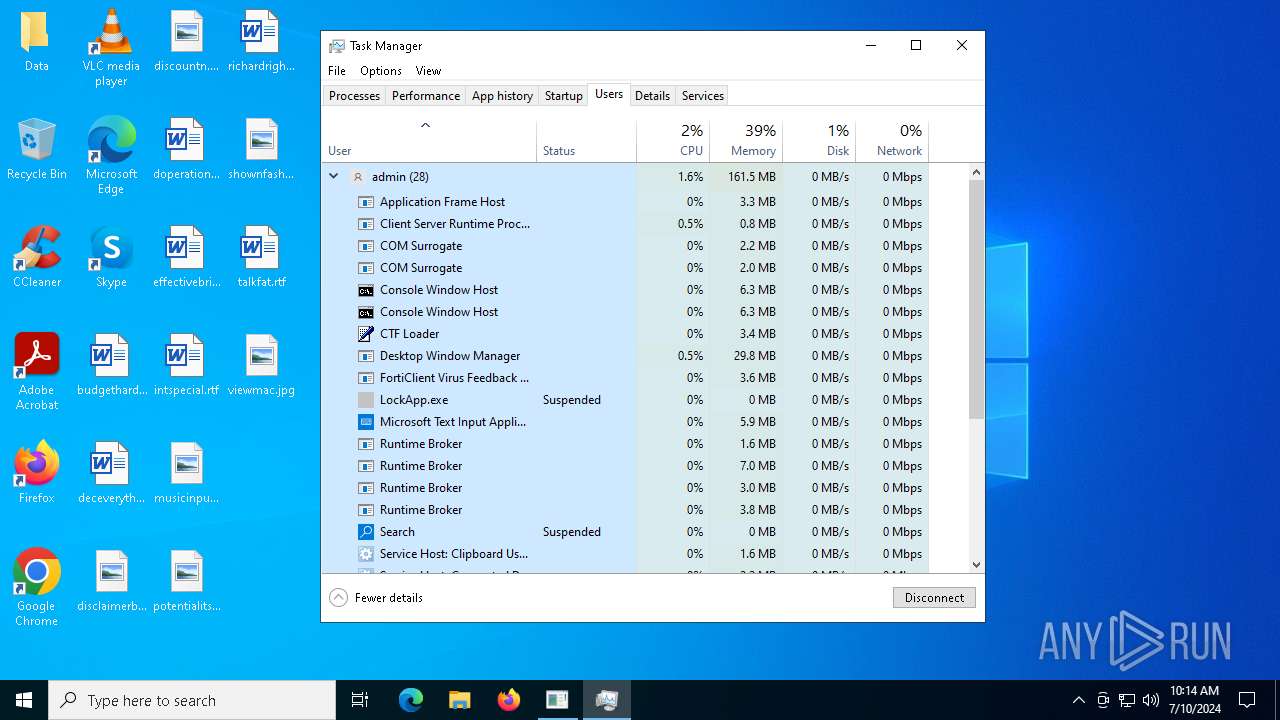Show hidden system tray icons
Image resolution: width=1280 pixels, height=720 pixels.
[x=1078, y=700]
